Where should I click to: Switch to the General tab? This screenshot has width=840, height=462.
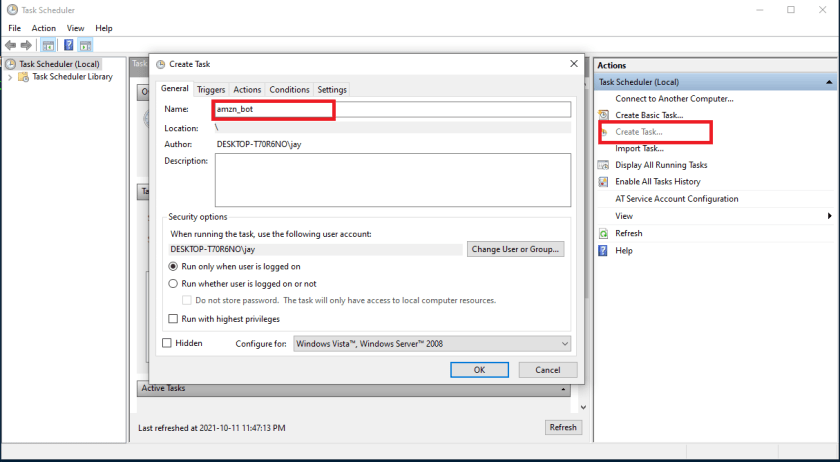click(175, 88)
